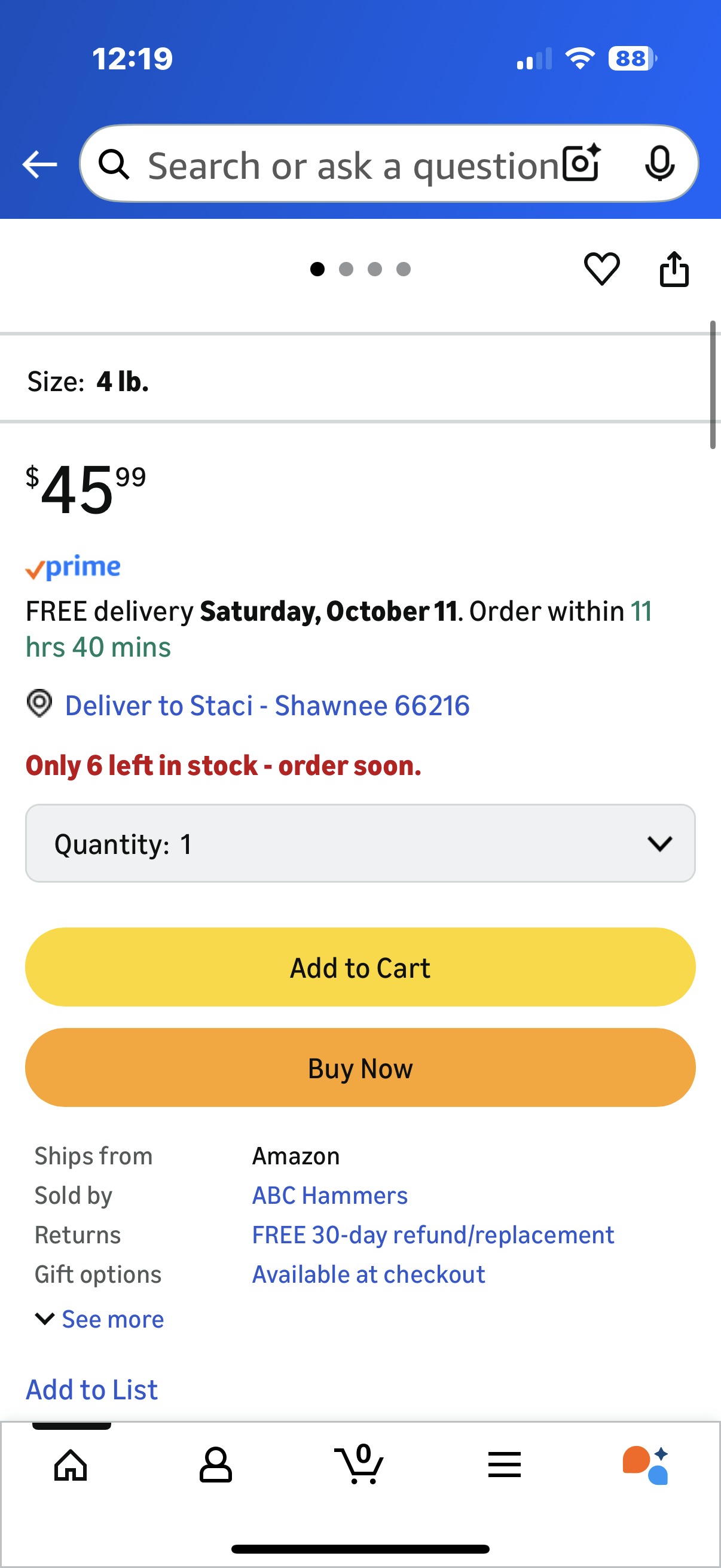Open camera lens search icon
The width and height of the screenshot is (721, 1568).
tap(581, 163)
